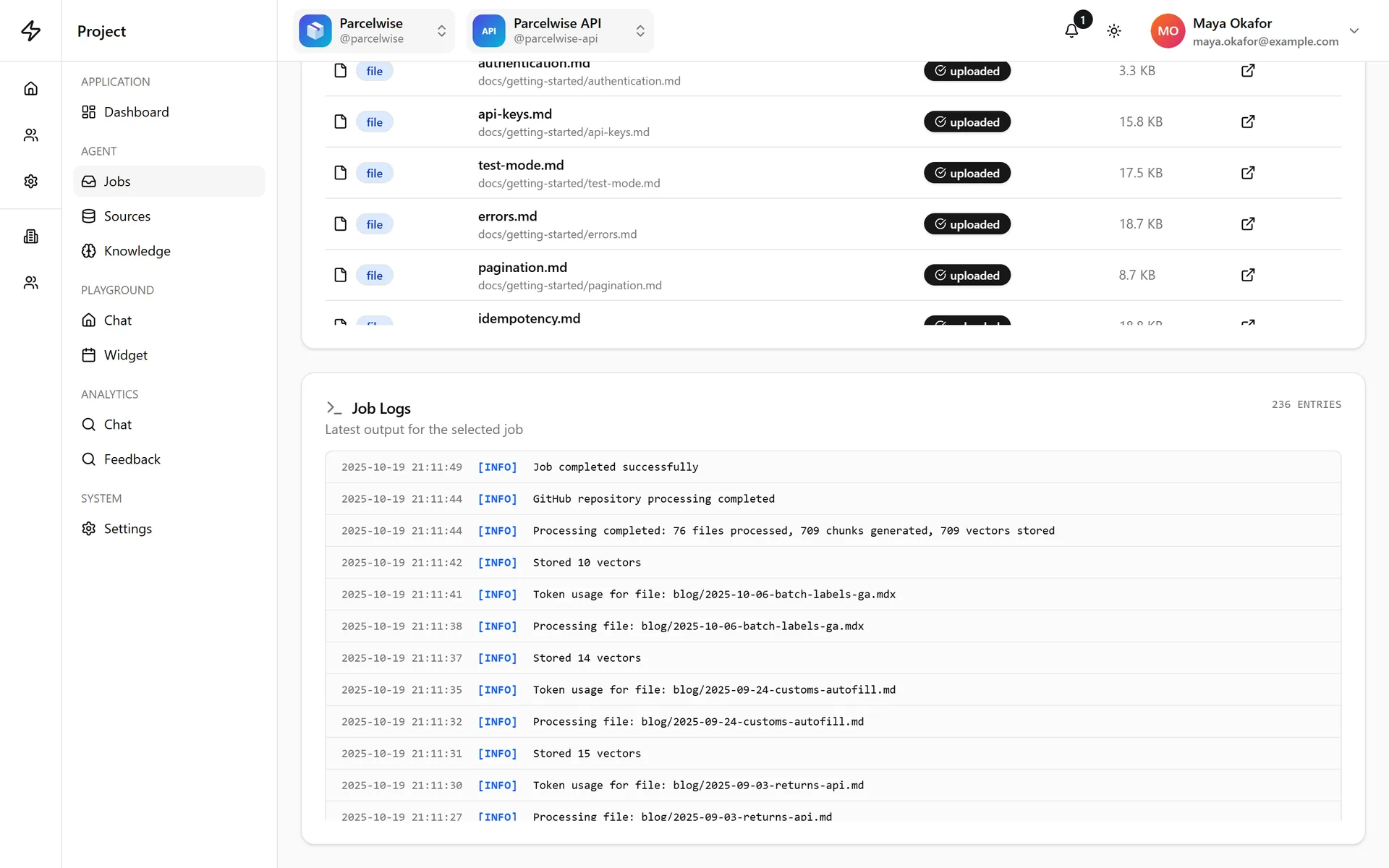
Task: Click the file icon in errors.md row
Action: coord(340,224)
